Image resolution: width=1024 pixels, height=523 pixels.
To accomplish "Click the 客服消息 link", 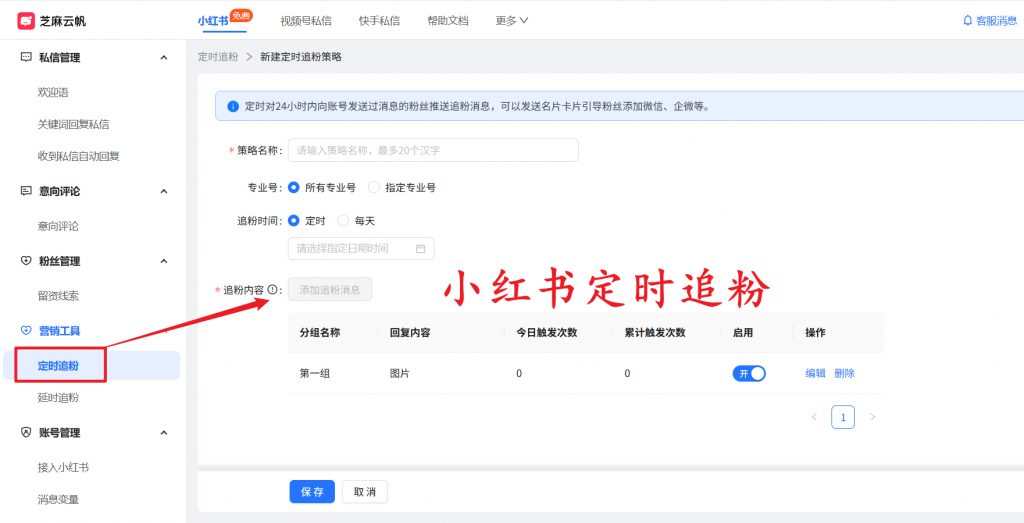I will point(996,21).
